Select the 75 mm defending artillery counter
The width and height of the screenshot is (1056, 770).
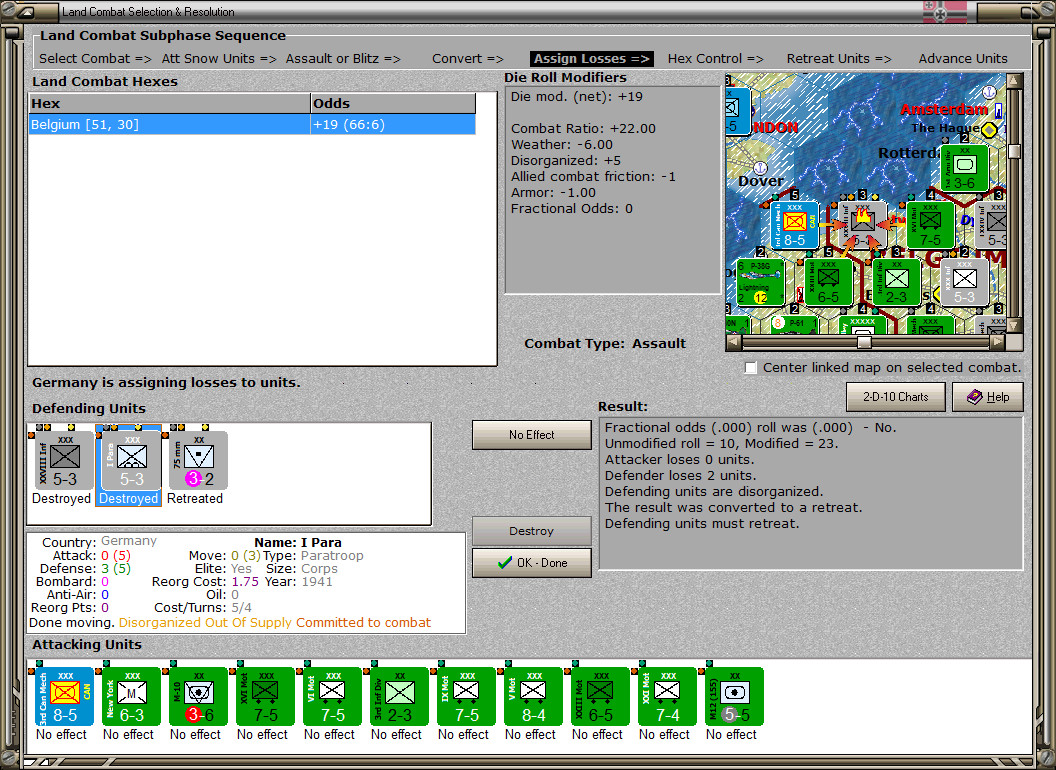point(199,461)
